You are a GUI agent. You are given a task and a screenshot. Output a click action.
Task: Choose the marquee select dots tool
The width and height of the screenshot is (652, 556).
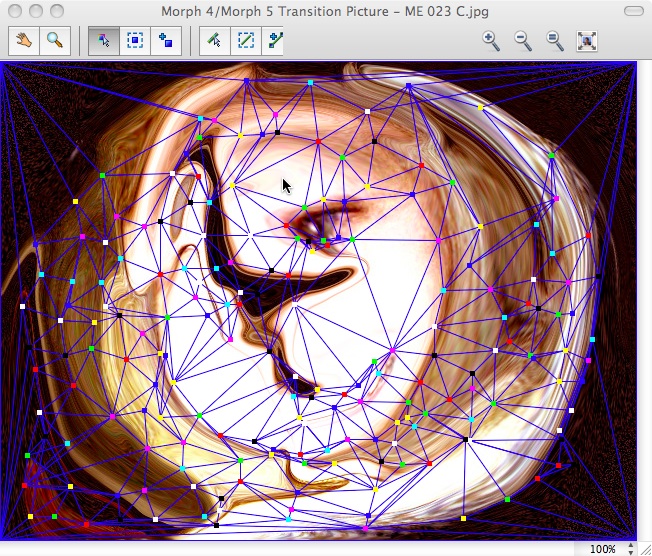pyautogui.click(x=135, y=40)
